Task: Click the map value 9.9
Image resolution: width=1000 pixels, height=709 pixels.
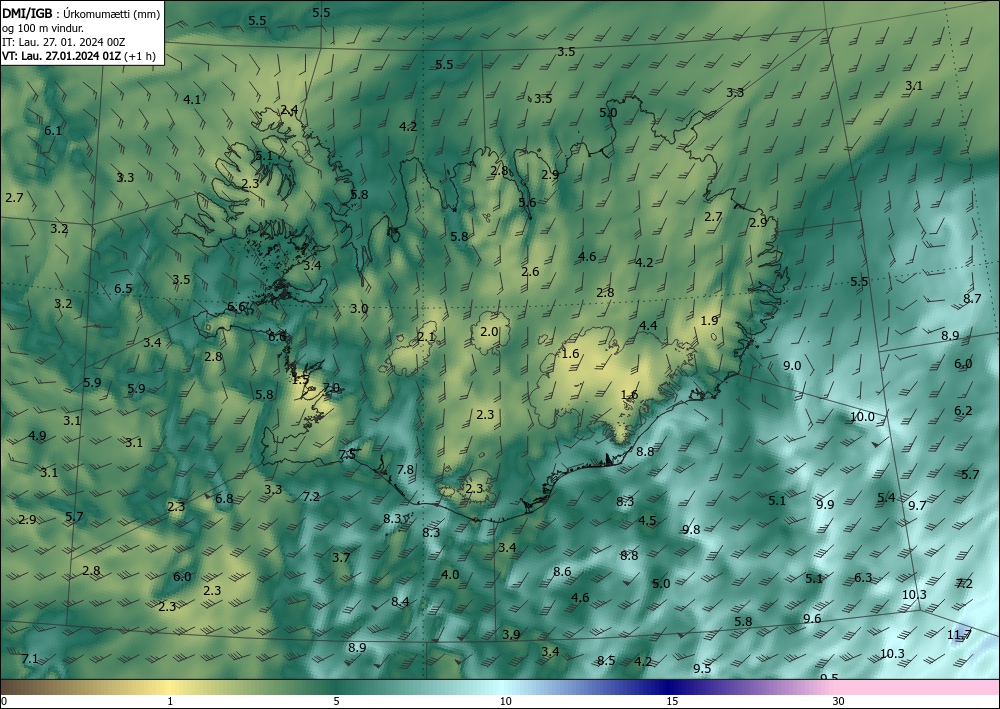Action: [x=825, y=504]
